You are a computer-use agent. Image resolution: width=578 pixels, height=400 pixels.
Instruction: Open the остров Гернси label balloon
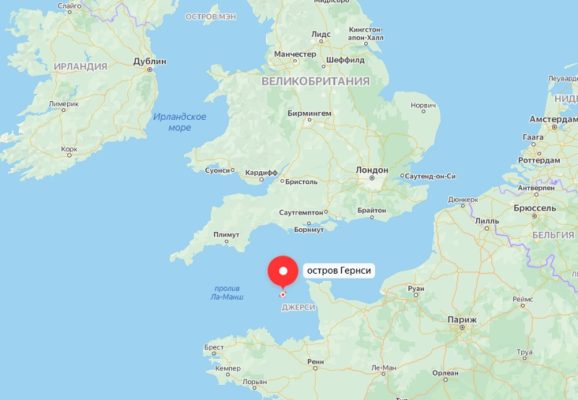[x=339, y=271]
